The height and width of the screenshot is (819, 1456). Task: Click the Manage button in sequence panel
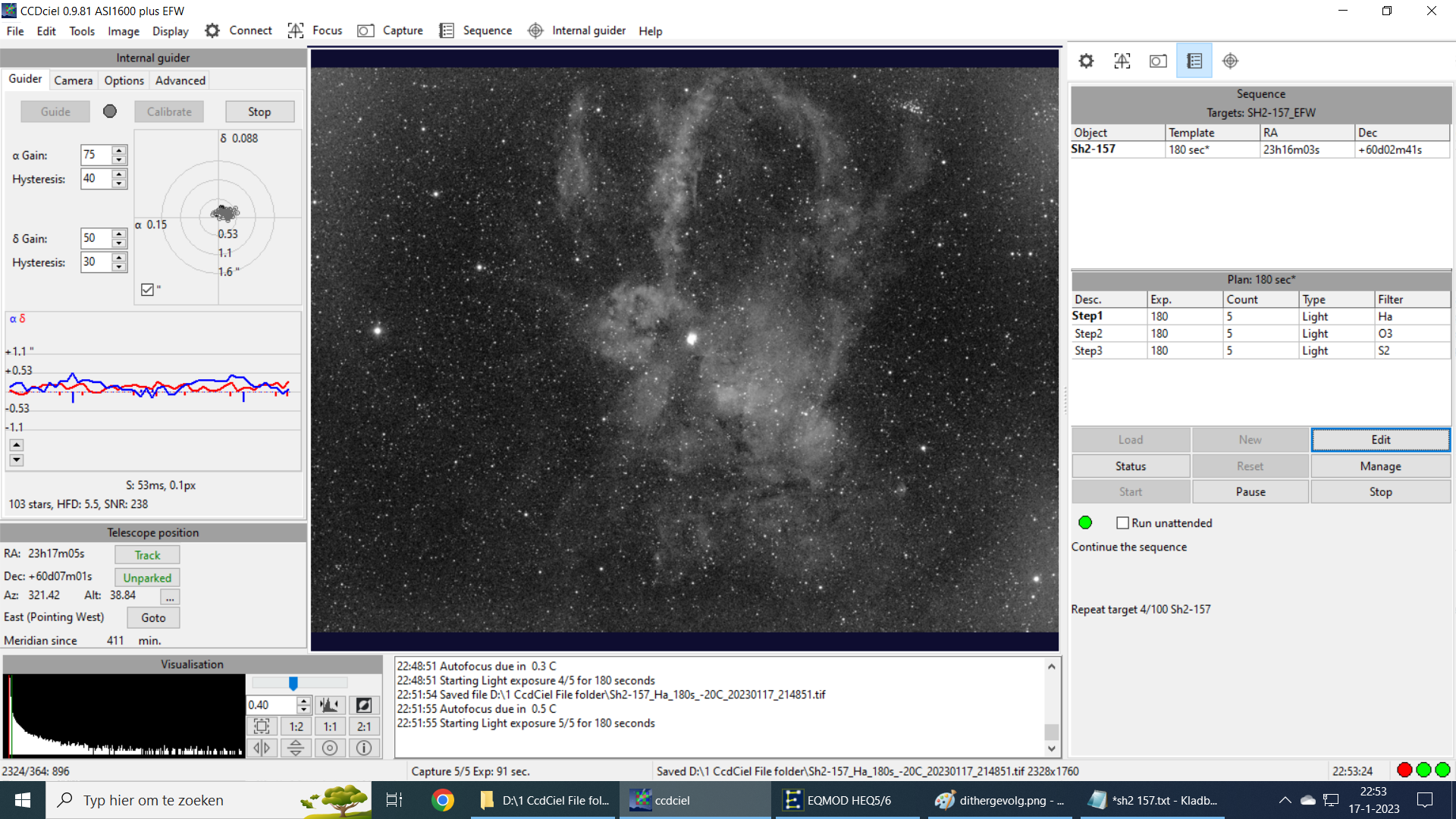pyautogui.click(x=1380, y=466)
